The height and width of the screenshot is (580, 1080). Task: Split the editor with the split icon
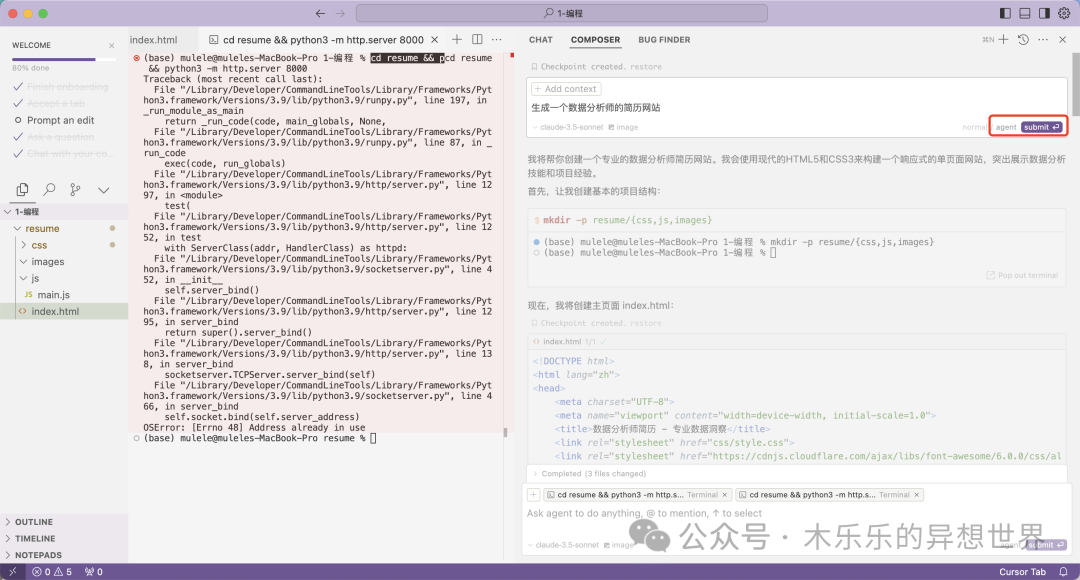477,39
